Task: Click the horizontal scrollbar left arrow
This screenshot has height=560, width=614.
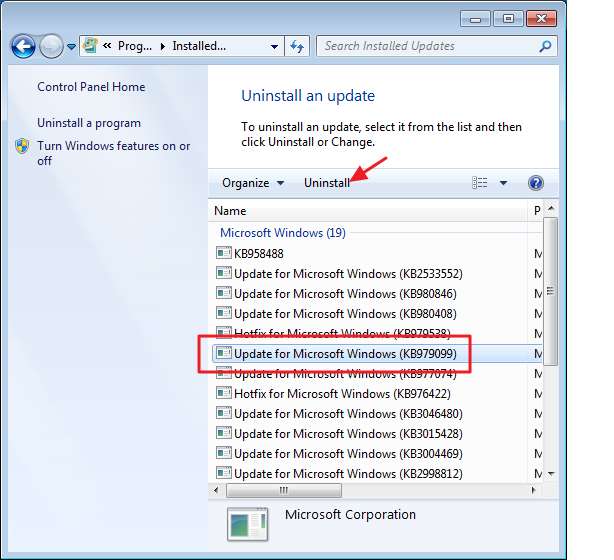Action: coord(216,490)
